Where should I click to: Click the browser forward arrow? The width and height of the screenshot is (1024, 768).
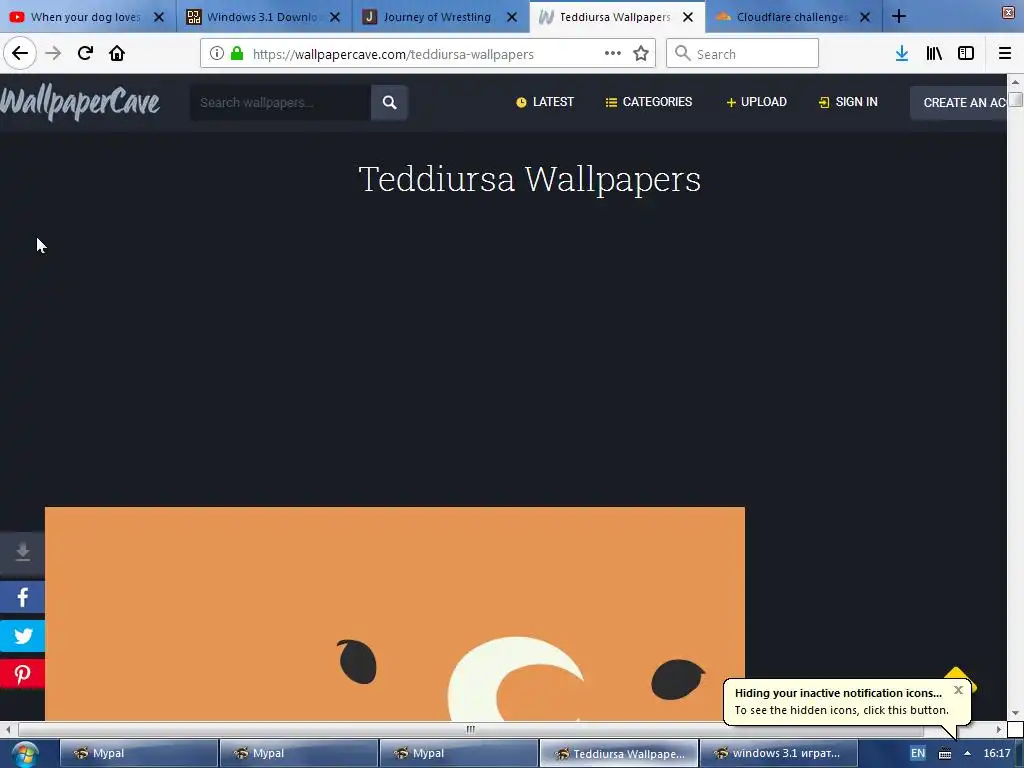click(x=53, y=53)
